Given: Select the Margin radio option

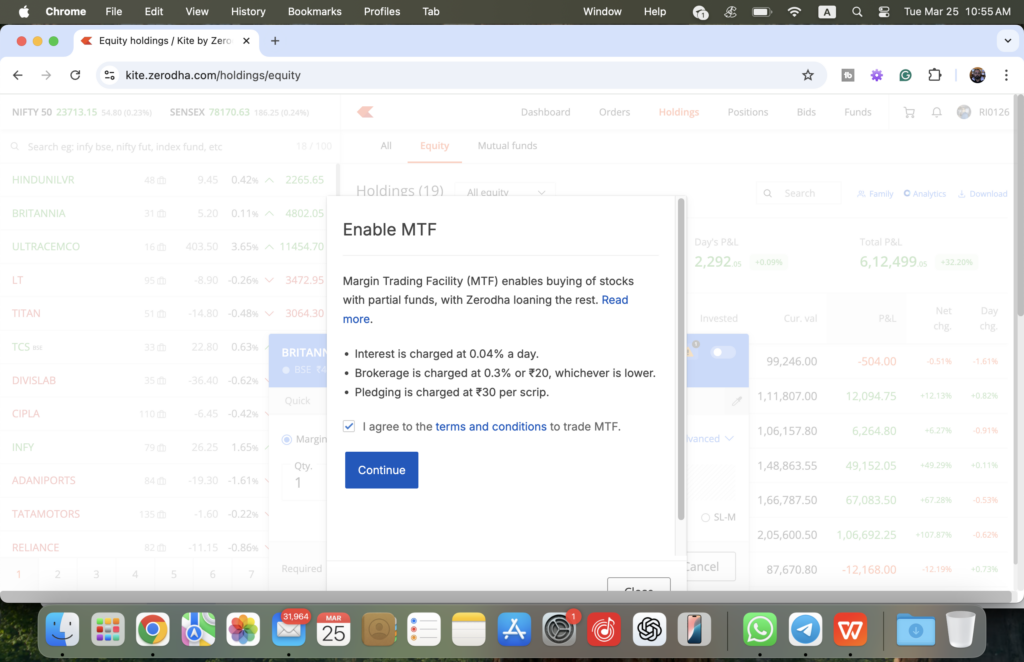Looking at the screenshot, I should (286, 439).
